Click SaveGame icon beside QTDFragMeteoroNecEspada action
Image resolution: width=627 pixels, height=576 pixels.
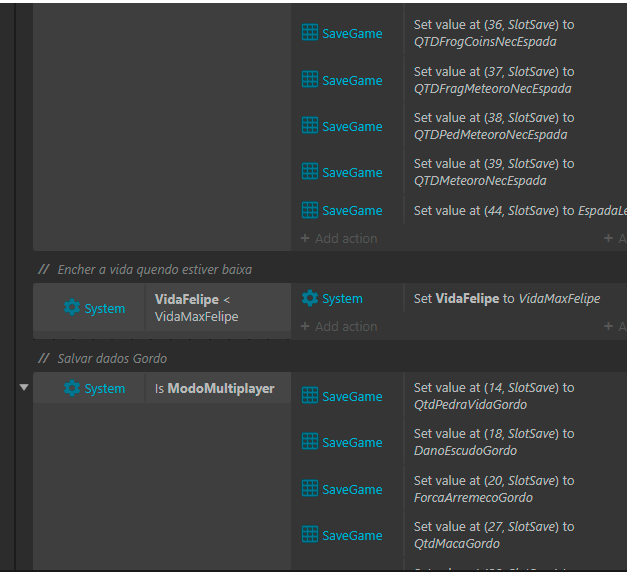[310, 80]
